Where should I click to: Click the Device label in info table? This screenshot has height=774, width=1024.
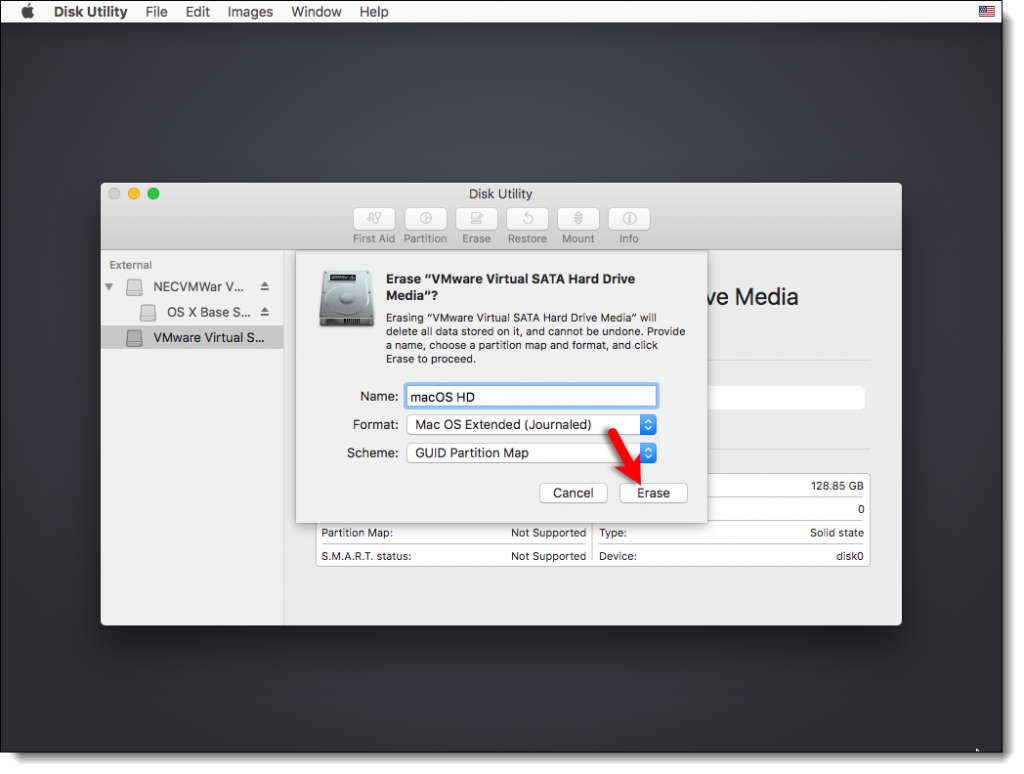pyautogui.click(x=618, y=556)
